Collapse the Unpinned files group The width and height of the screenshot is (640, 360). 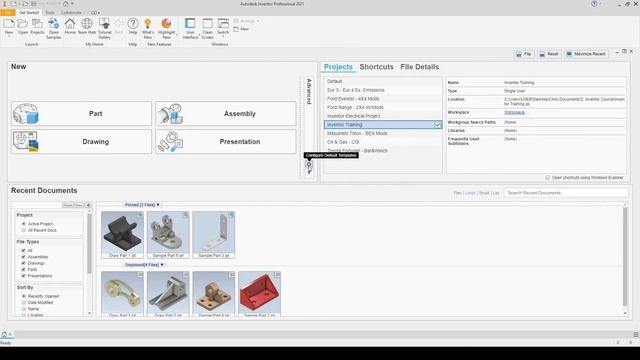(x=162, y=265)
